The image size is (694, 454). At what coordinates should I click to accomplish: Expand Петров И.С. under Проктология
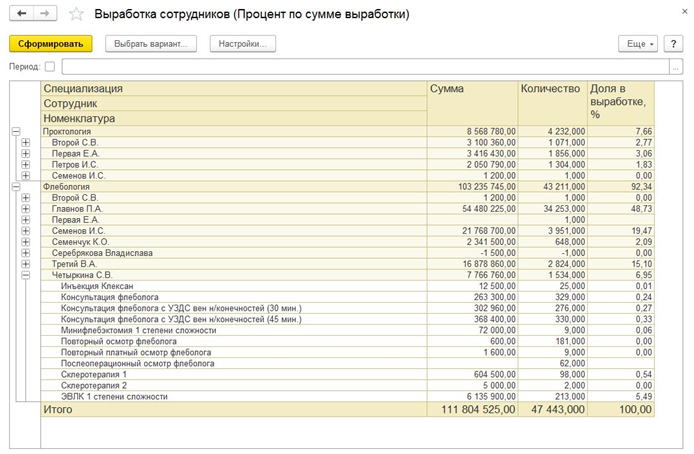(26, 164)
